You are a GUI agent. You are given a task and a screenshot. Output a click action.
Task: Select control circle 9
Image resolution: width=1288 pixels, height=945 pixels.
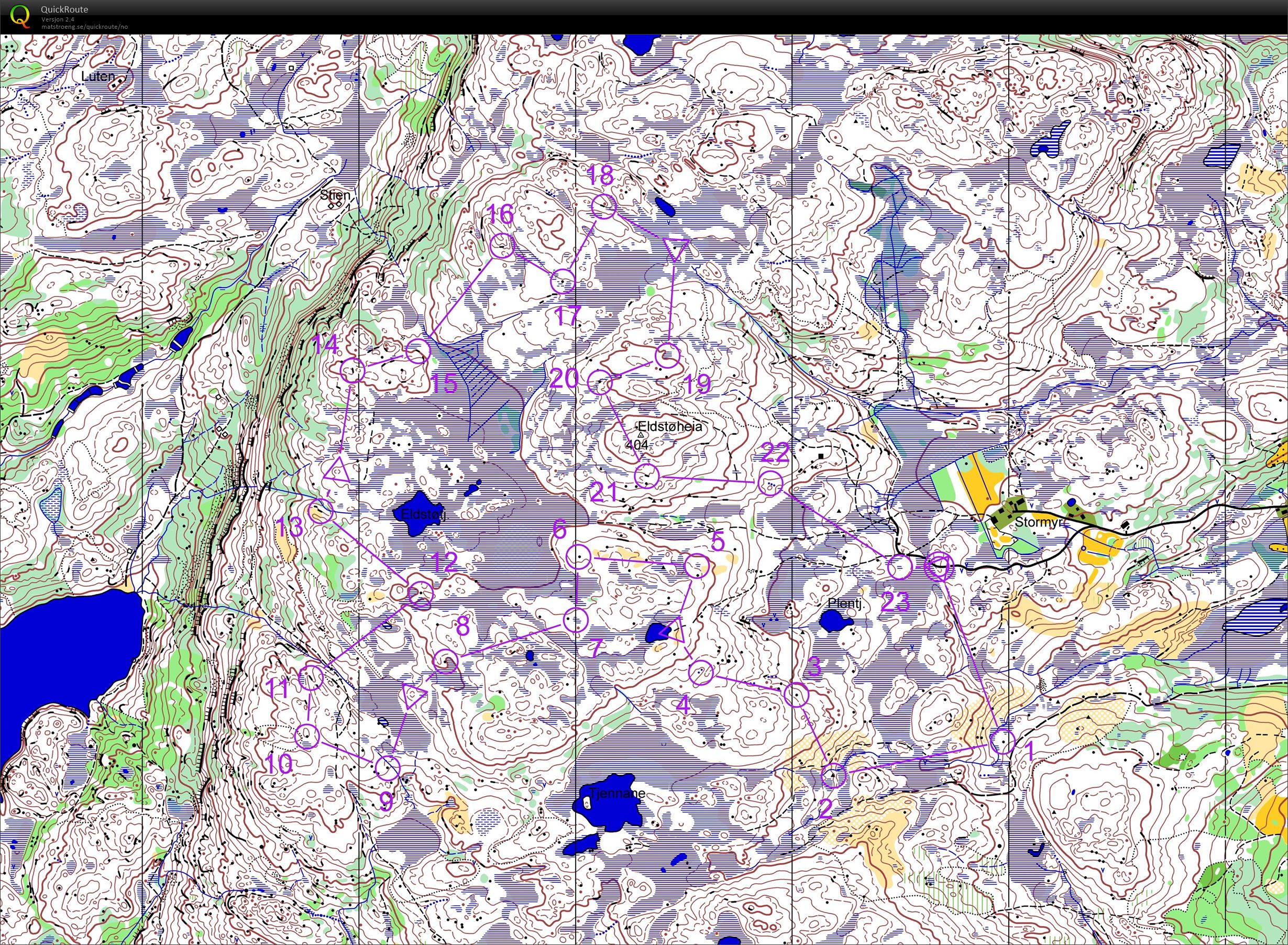point(388,767)
